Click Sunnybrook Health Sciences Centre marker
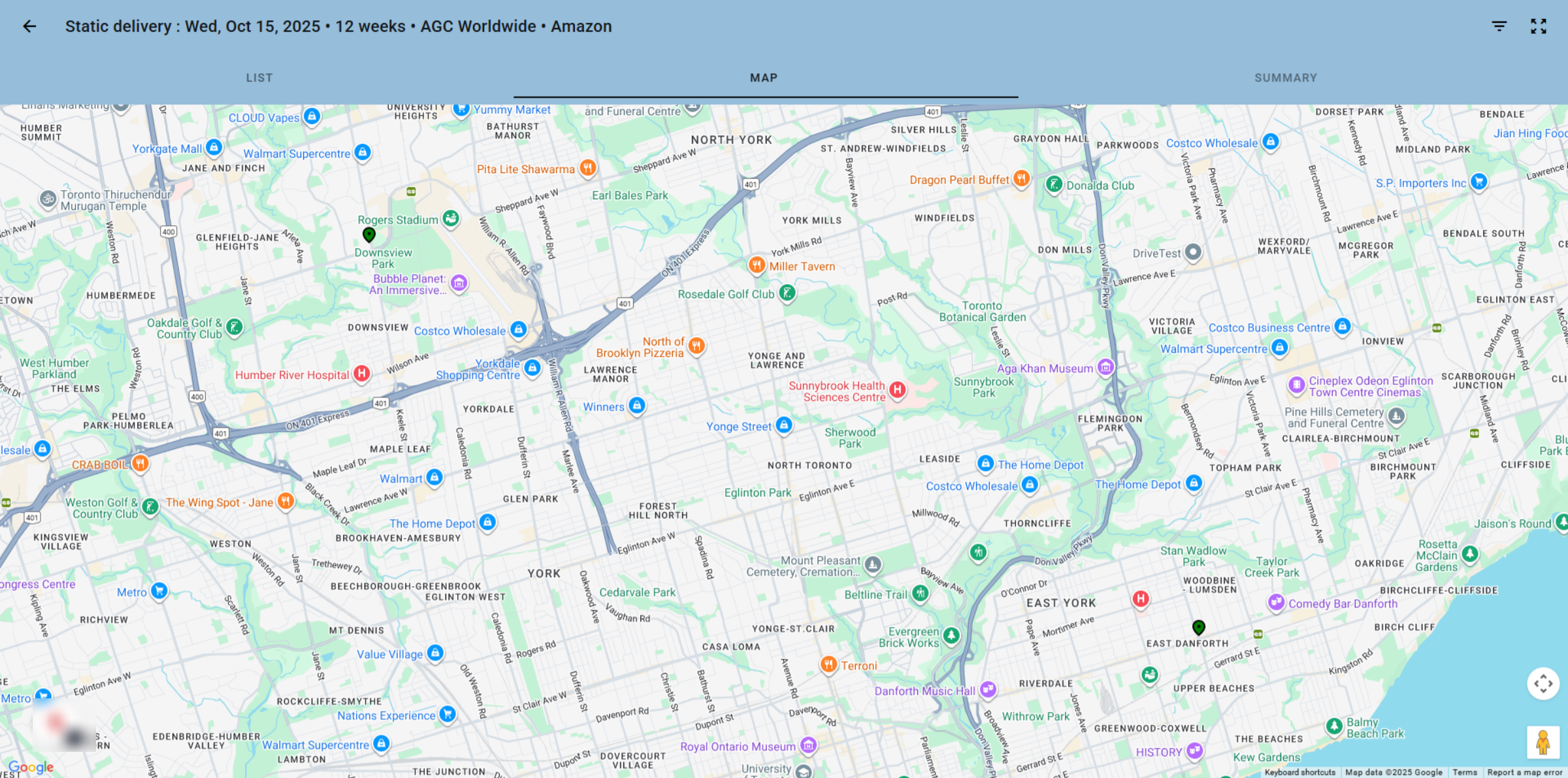 pyautogui.click(x=898, y=390)
